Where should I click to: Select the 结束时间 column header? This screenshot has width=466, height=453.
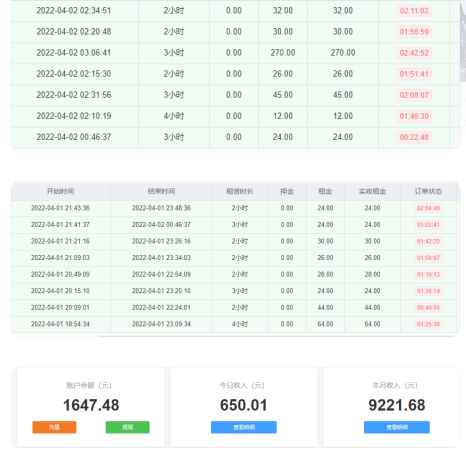click(x=161, y=191)
